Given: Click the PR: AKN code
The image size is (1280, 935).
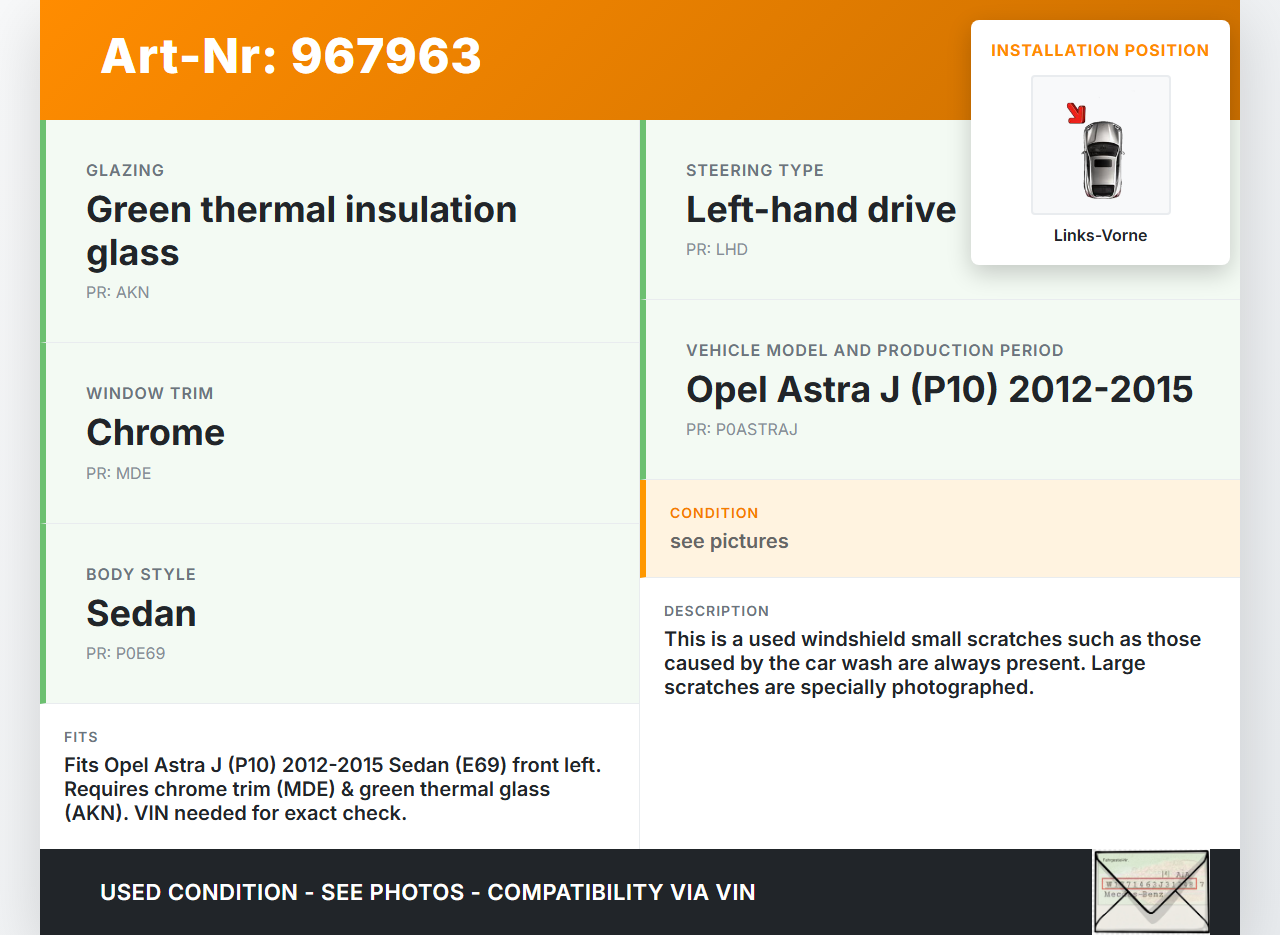Looking at the screenshot, I should tap(118, 293).
